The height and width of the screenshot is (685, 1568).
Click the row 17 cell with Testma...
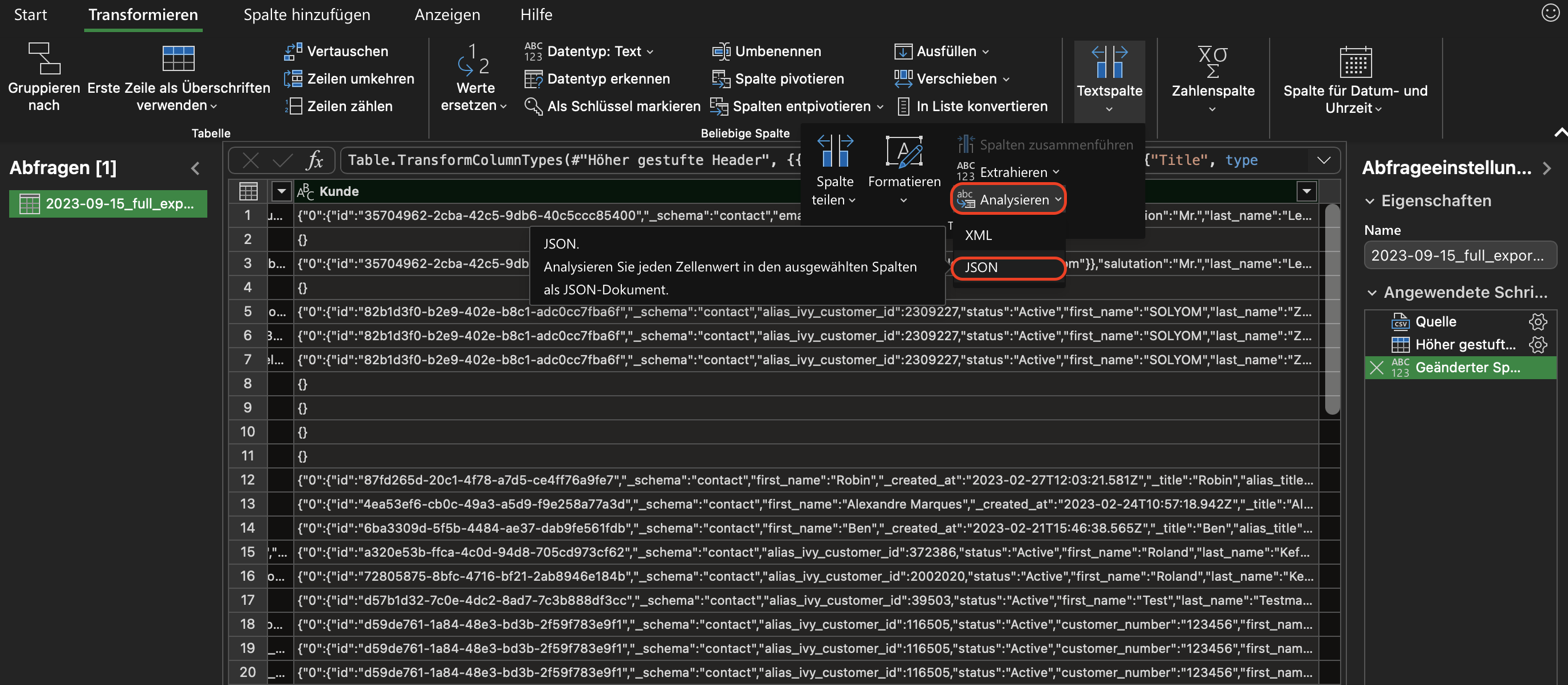tap(806, 600)
